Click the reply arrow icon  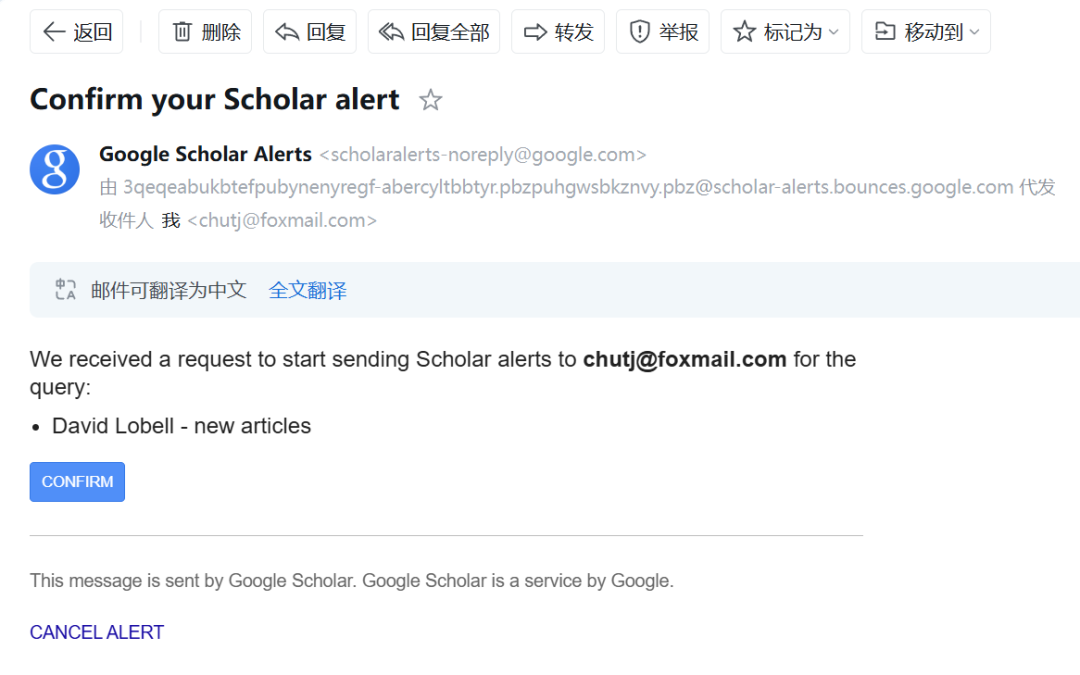(x=287, y=32)
